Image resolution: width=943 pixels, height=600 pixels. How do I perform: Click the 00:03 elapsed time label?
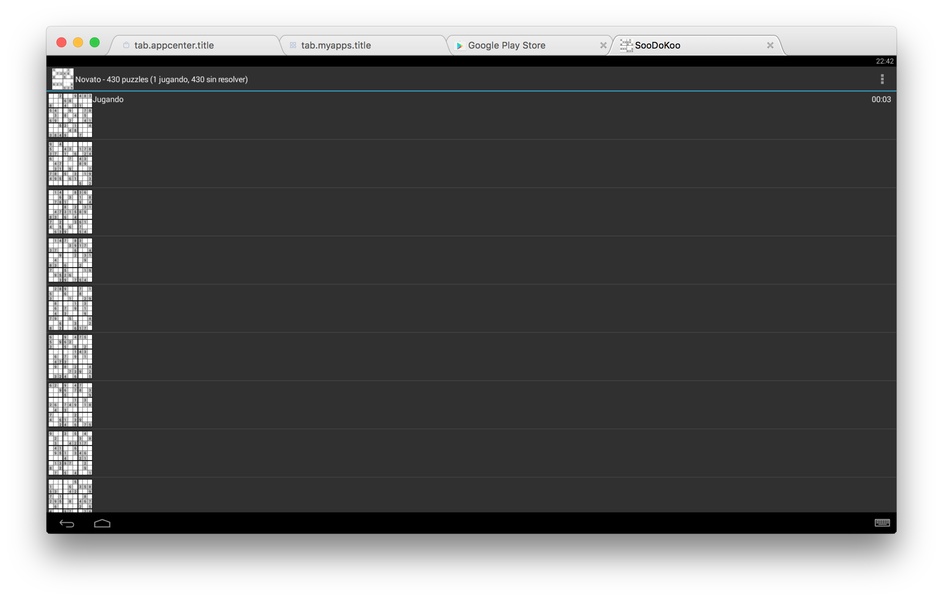881,99
